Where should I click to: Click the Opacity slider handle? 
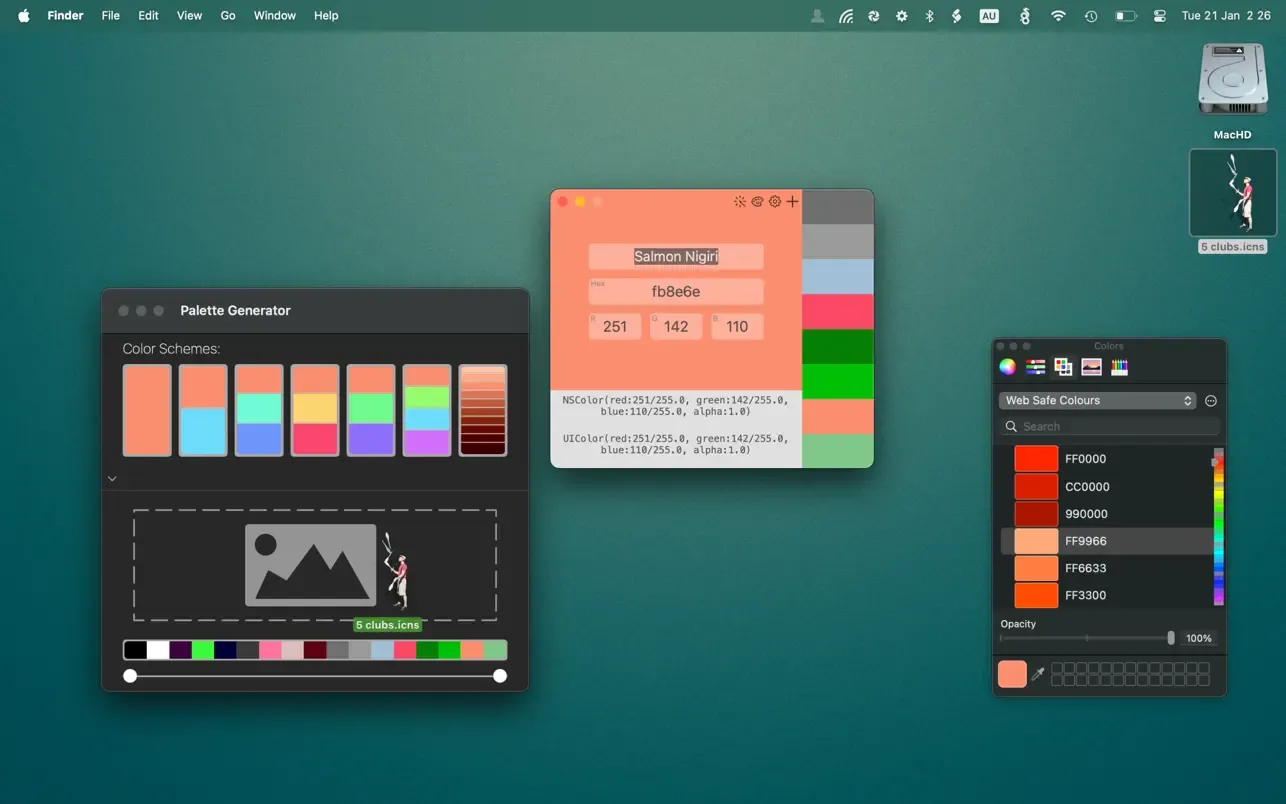[1171, 638]
